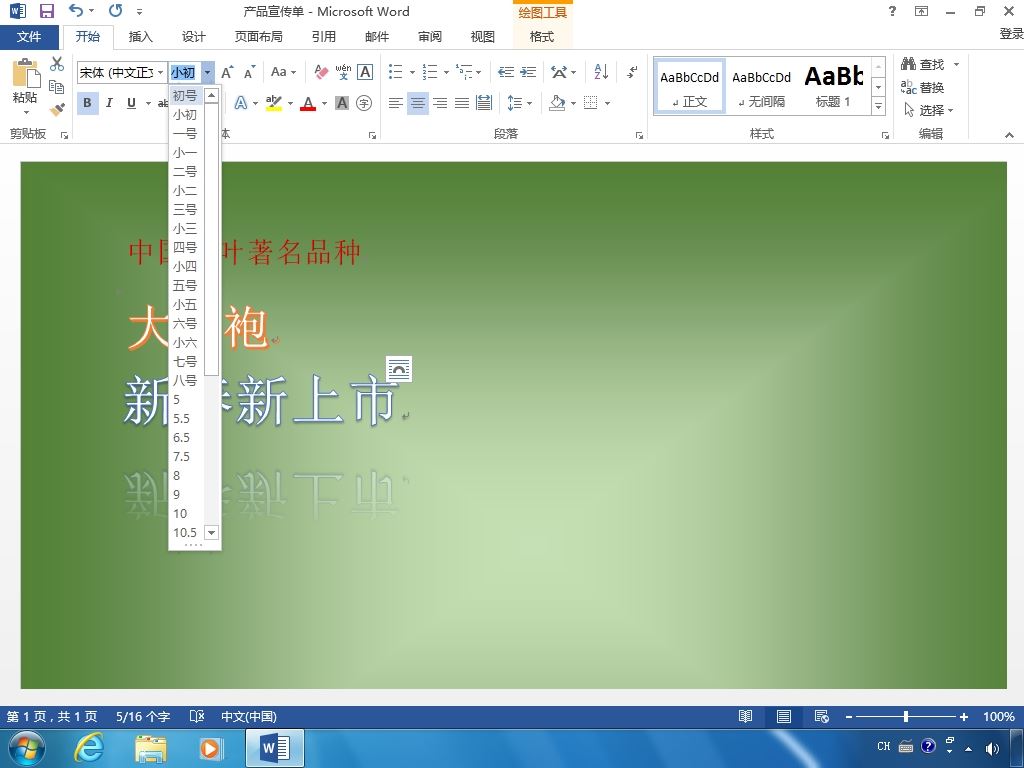Click the layout options icon beside text box
Viewport: 1024px width, 768px height.
399,369
